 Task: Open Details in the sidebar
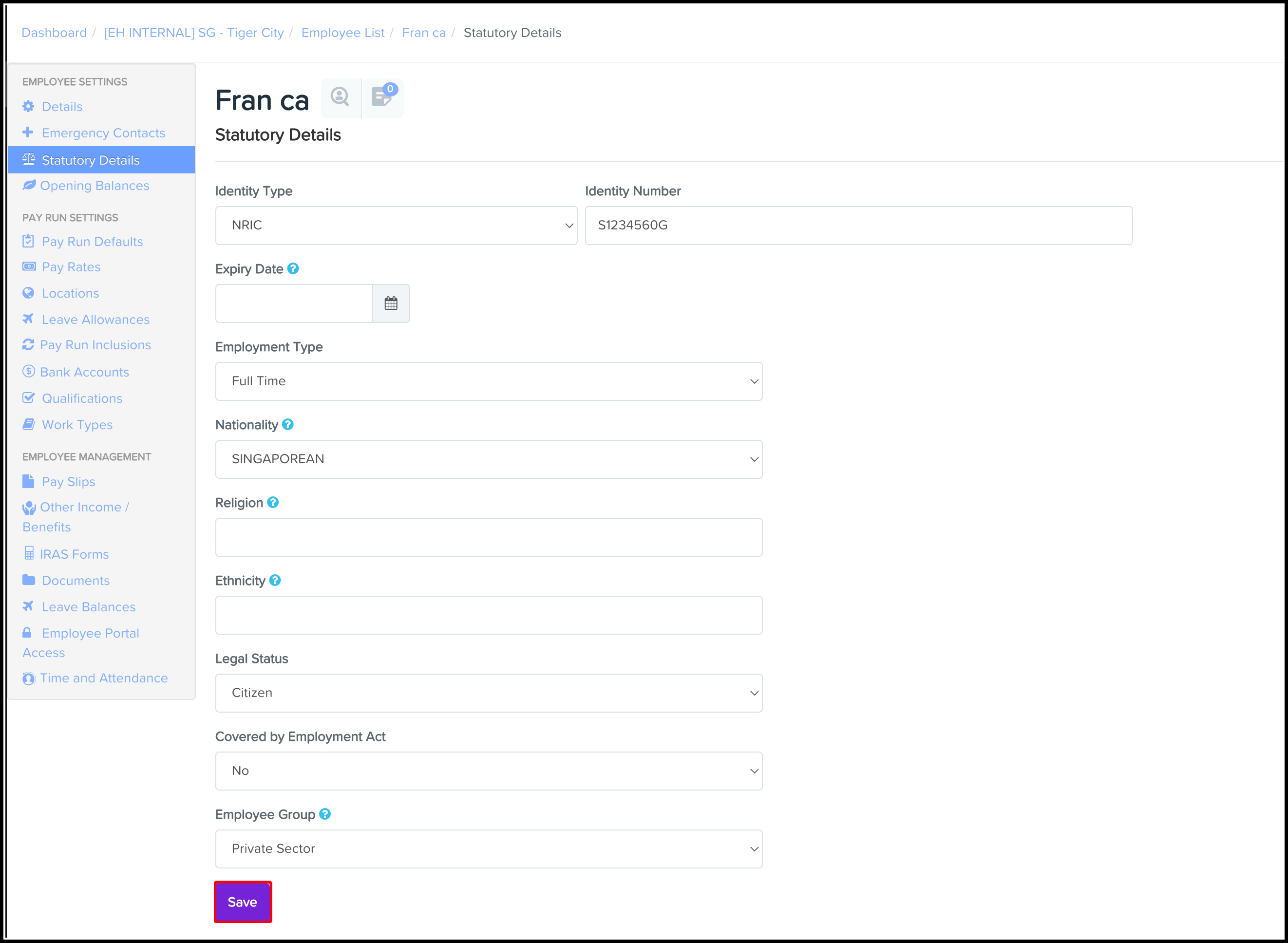pos(62,107)
